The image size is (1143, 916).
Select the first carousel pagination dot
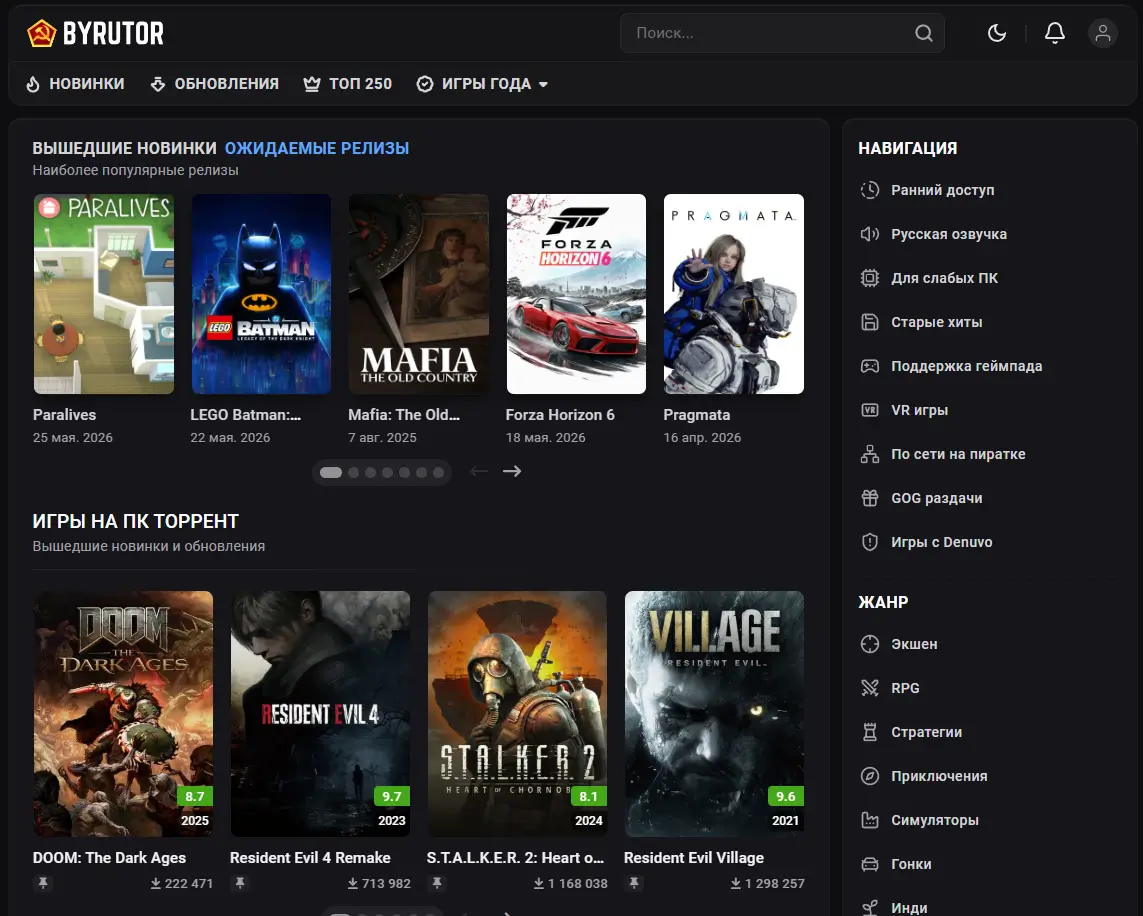coord(331,473)
